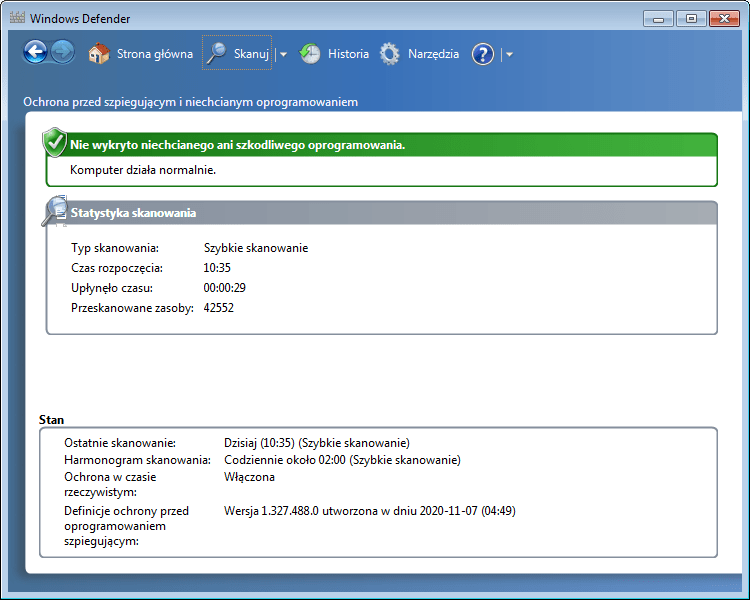Click the 'Przeskanowane zasoby:' label

132,308
